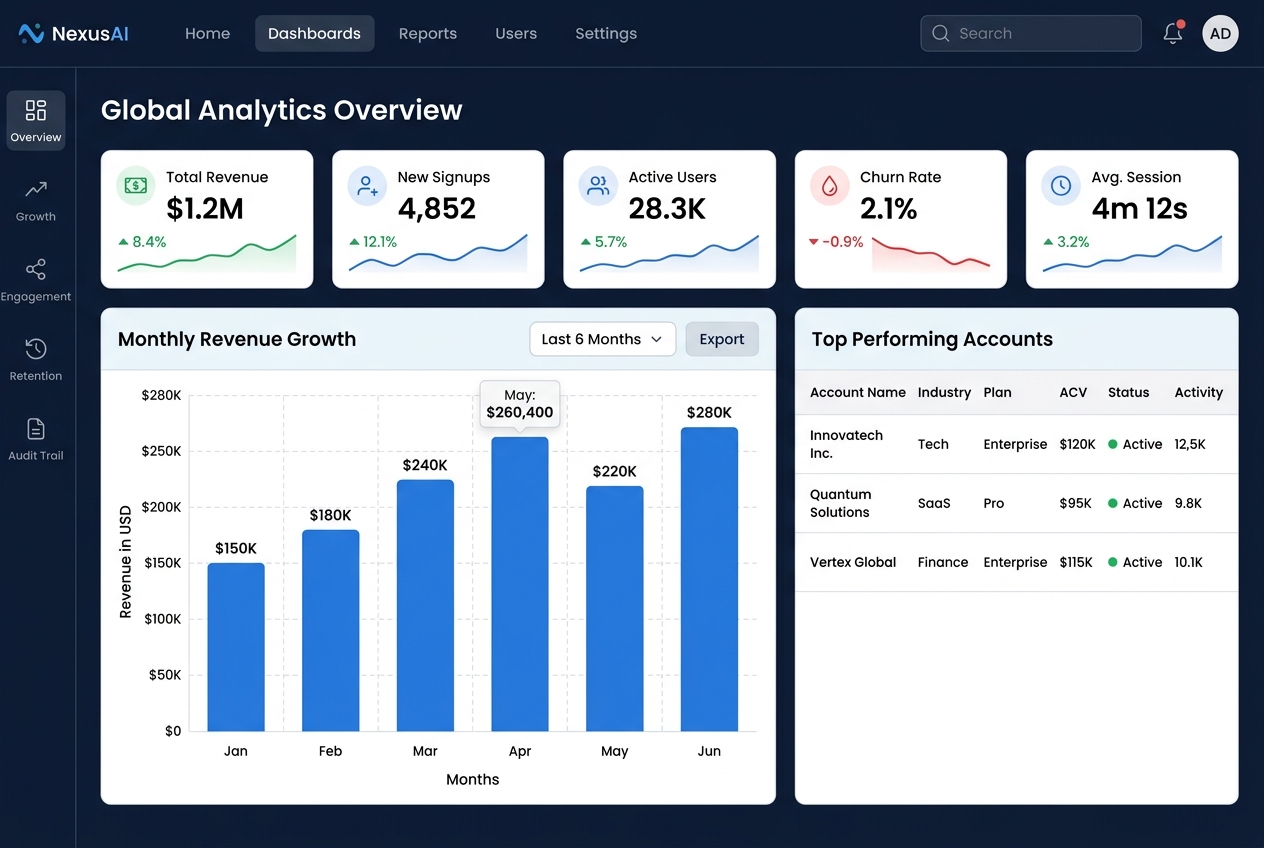Click the Last 6 Months chevron arrow
1264x848 pixels.
[657, 339]
